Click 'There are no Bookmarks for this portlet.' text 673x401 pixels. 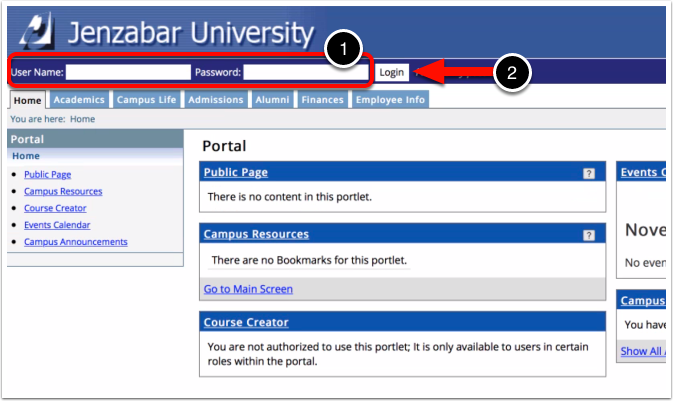[x=309, y=260]
